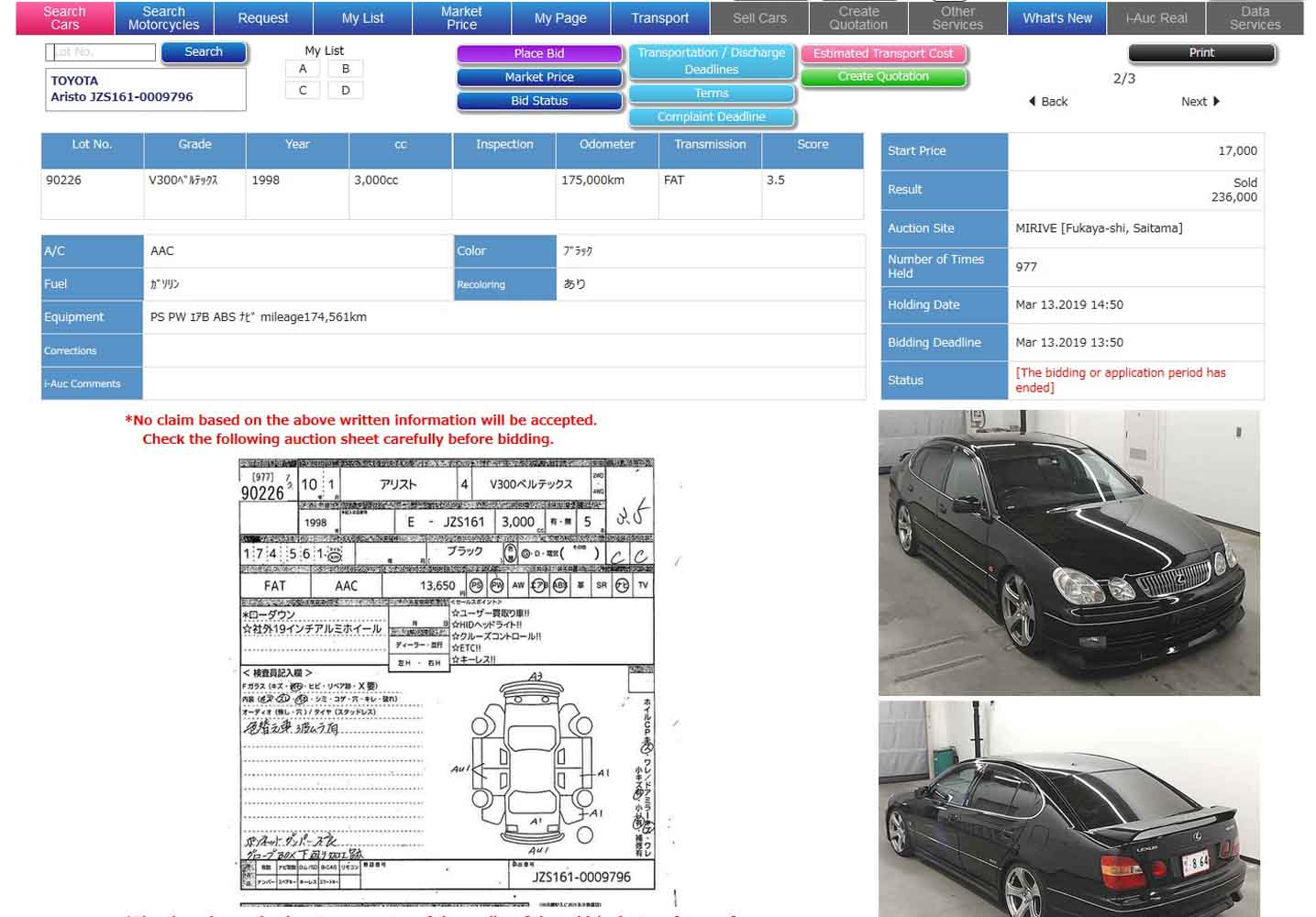Open the front view photo of the black Aristo

(x=1069, y=552)
